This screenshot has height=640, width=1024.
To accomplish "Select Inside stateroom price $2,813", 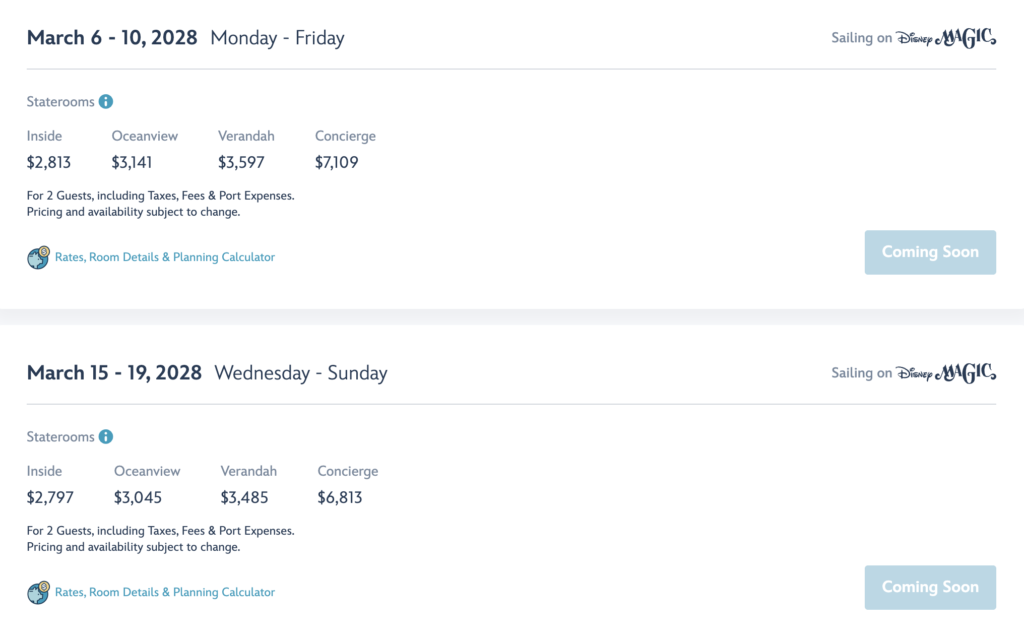I will (49, 163).
